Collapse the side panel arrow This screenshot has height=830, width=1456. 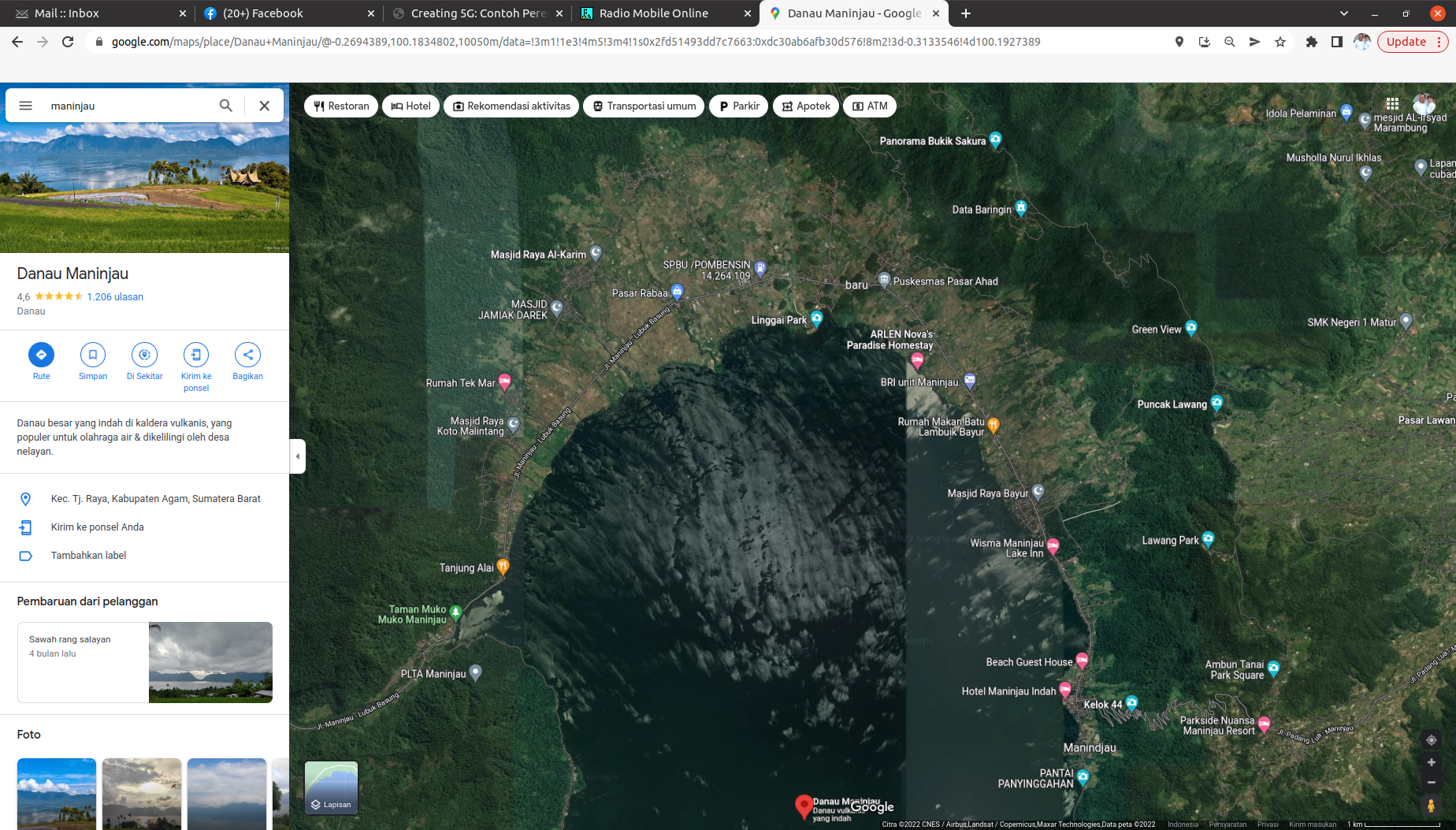click(x=297, y=456)
